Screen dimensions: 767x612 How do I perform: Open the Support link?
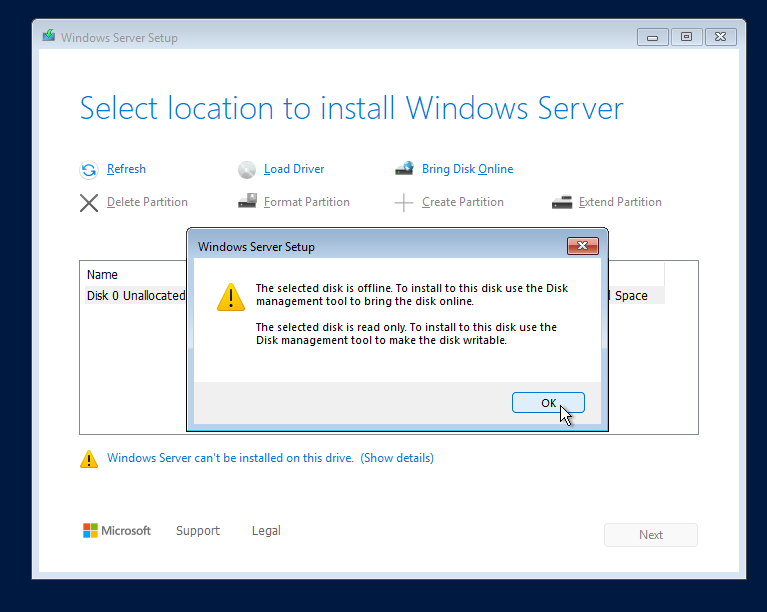pos(198,531)
